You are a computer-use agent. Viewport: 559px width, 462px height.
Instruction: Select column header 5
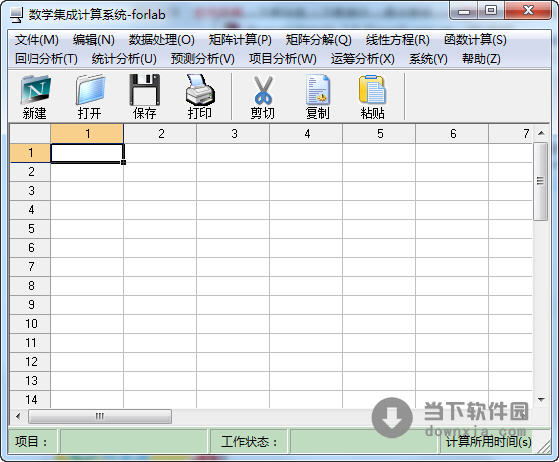(x=379, y=134)
